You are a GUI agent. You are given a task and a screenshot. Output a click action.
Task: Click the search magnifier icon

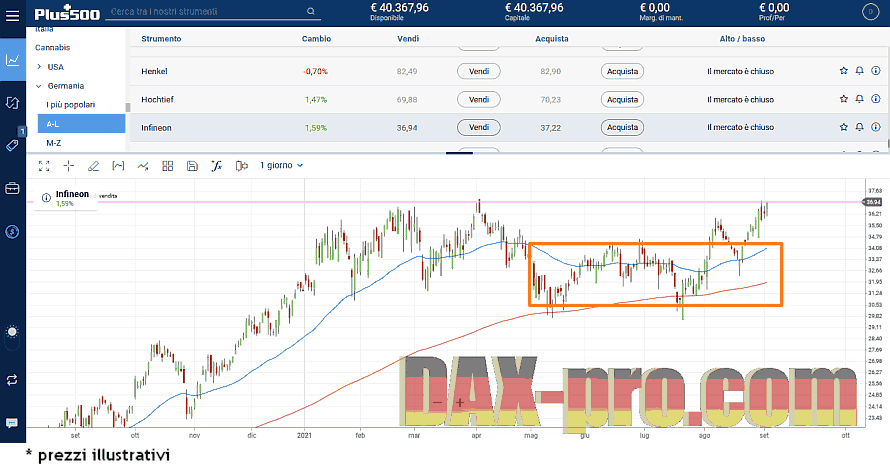pyautogui.click(x=310, y=11)
